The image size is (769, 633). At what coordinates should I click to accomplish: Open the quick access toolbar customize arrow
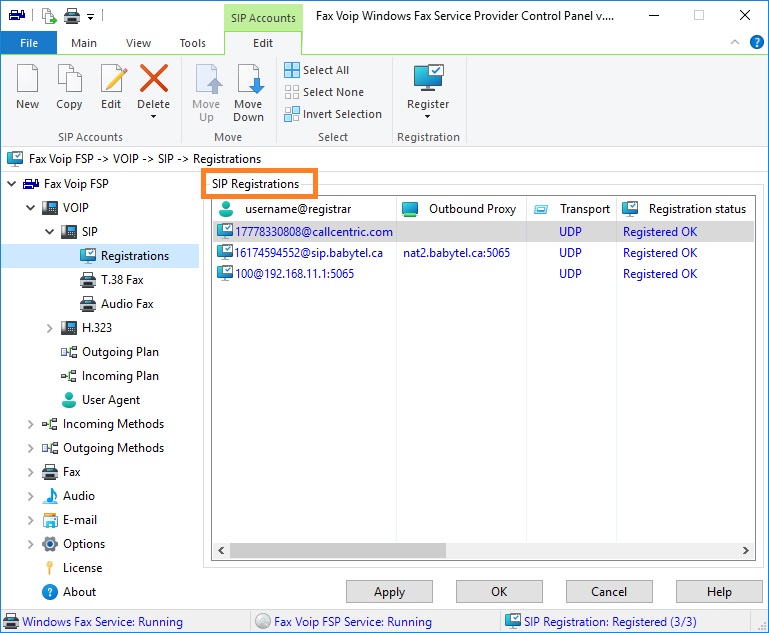91,17
